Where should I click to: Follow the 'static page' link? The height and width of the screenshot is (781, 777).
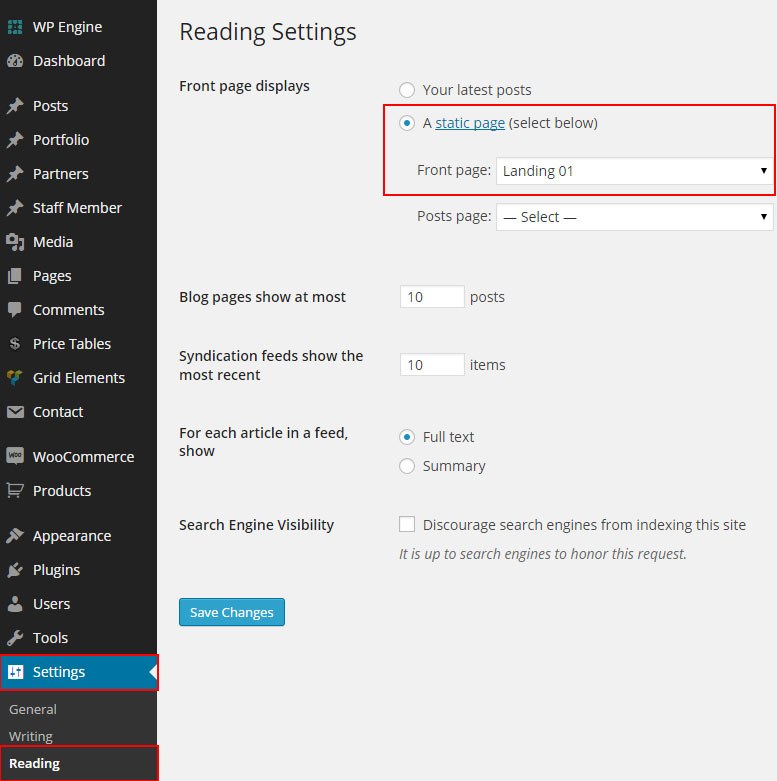click(x=470, y=123)
